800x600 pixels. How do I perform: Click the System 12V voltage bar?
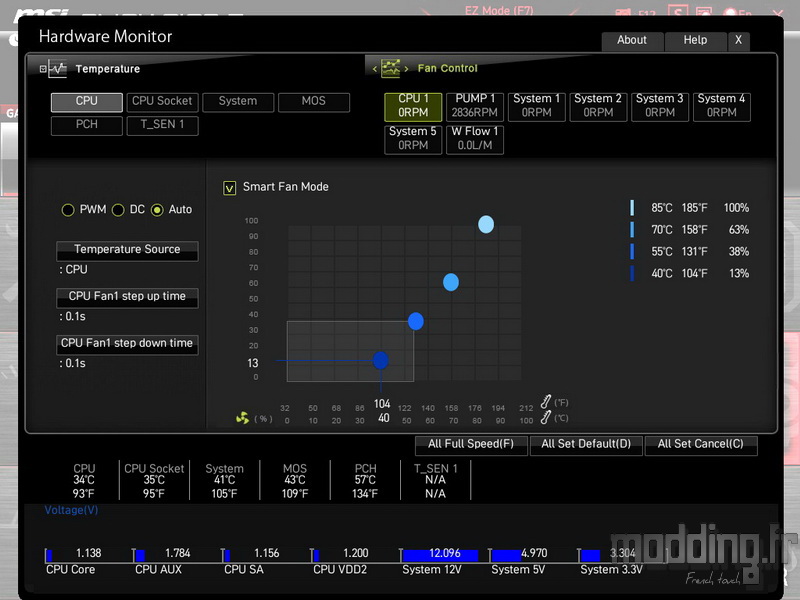tap(440, 555)
